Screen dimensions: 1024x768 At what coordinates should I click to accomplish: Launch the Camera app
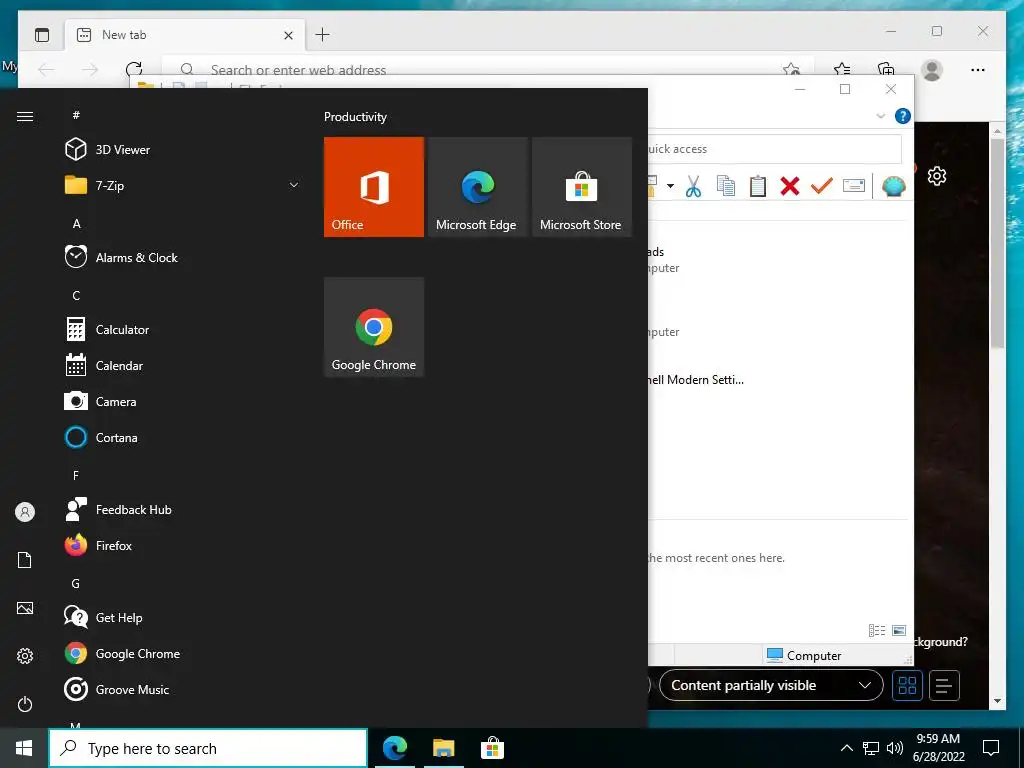pos(100,402)
